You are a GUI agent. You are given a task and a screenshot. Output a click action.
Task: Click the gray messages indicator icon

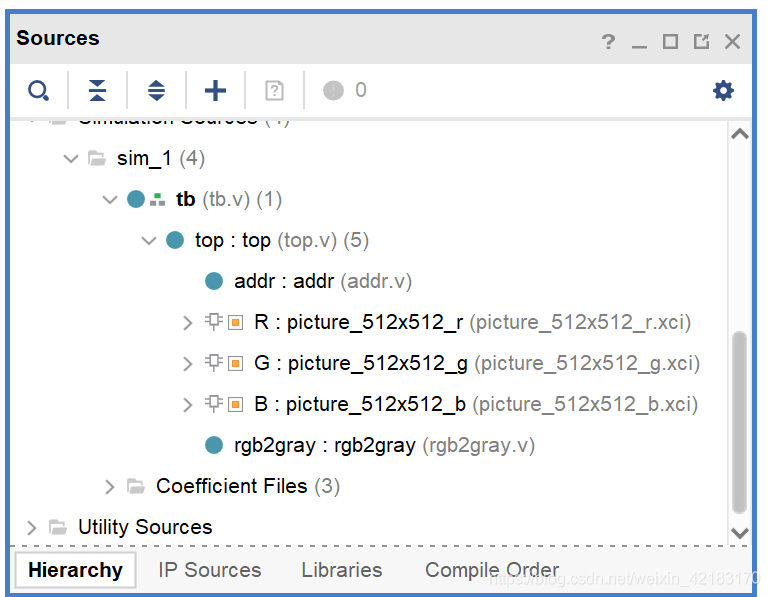click(x=333, y=90)
